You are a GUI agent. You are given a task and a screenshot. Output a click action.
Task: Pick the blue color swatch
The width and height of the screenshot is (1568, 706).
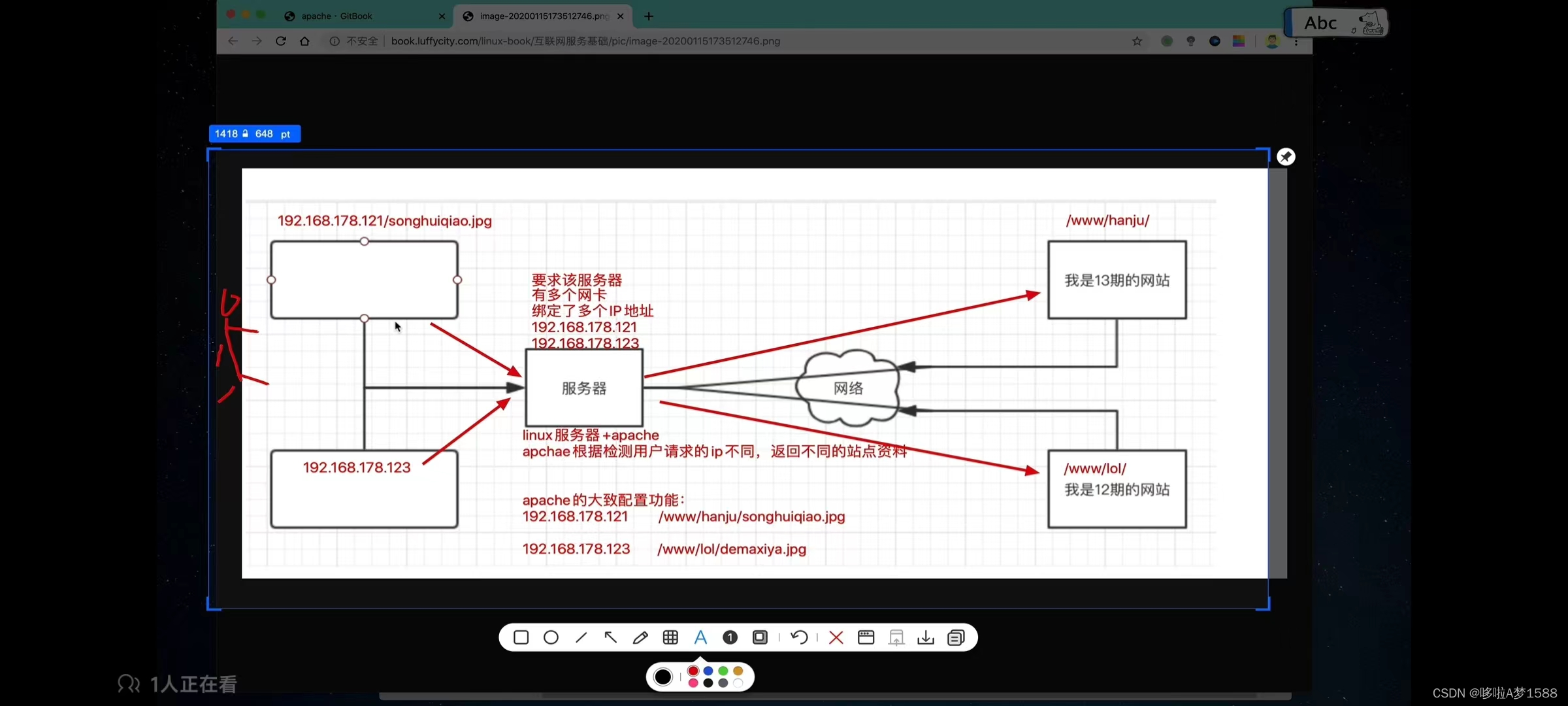[708, 671]
